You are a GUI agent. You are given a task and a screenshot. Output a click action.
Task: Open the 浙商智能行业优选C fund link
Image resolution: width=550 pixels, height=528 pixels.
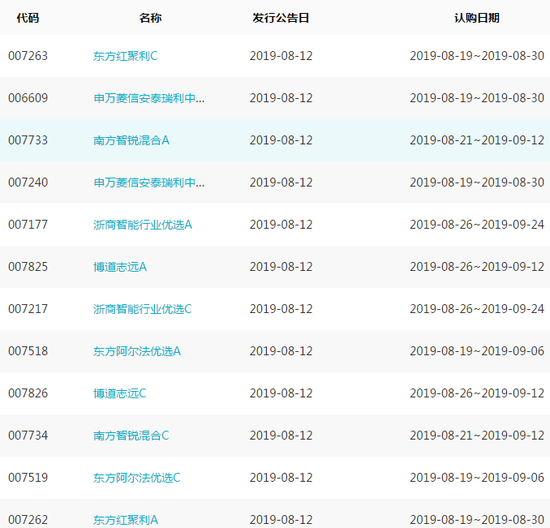pyautogui.click(x=142, y=309)
